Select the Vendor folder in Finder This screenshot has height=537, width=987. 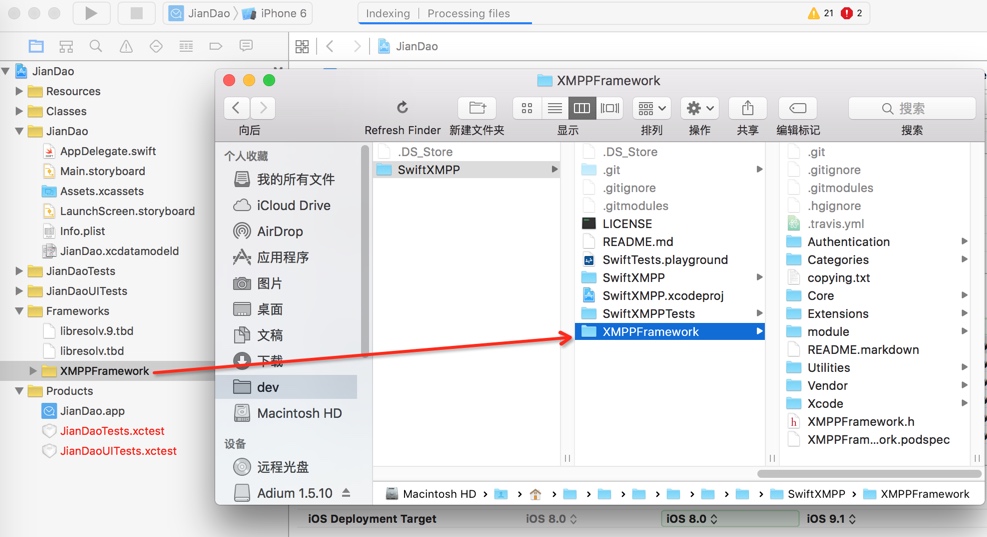pyautogui.click(x=827, y=386)
